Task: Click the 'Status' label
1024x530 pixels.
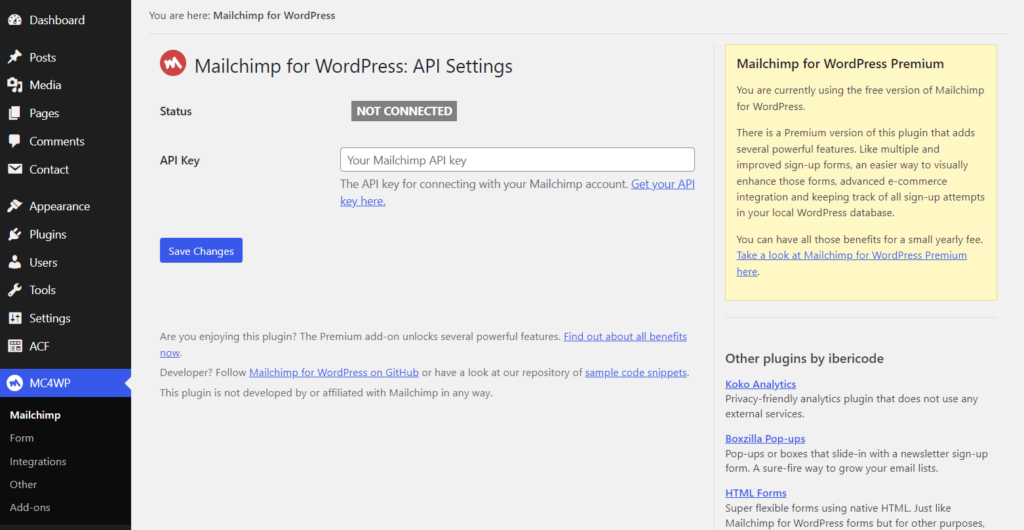Action: click(176, 112)
